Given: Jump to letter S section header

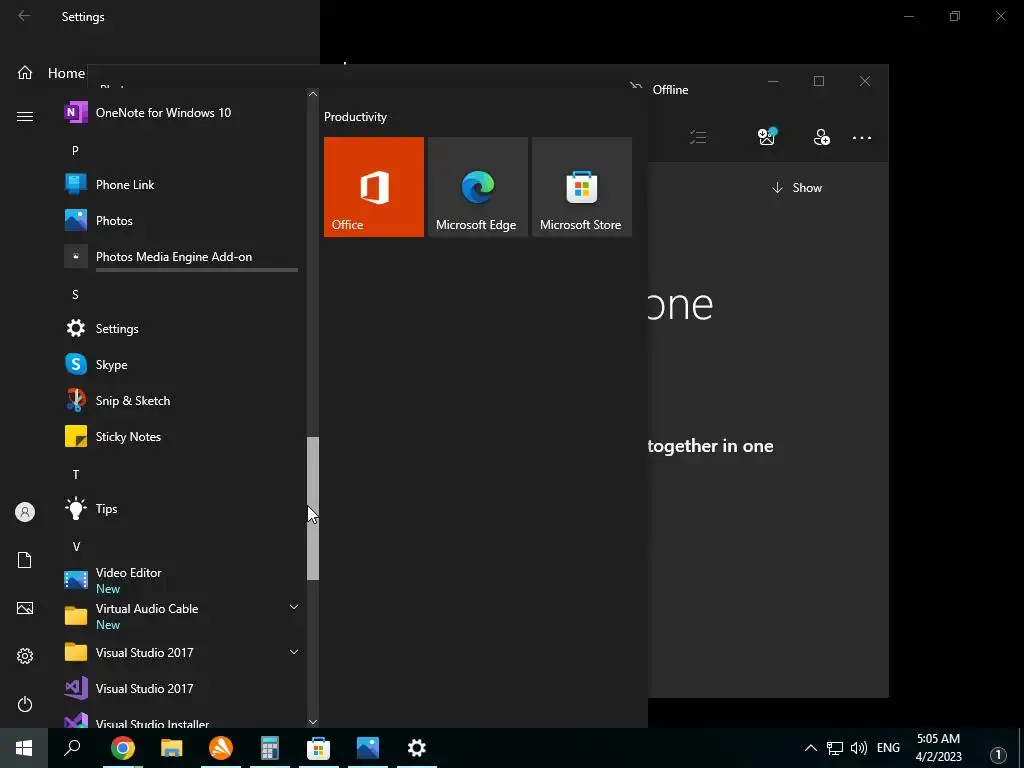Looking at the screenshot, I should [75, 295].
